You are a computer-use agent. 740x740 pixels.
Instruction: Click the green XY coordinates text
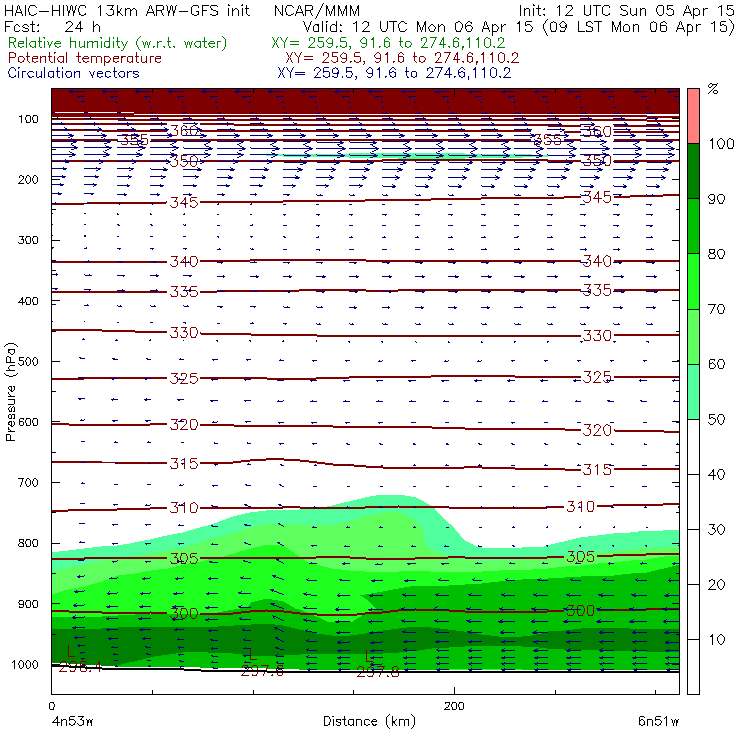tap(388, 43)
